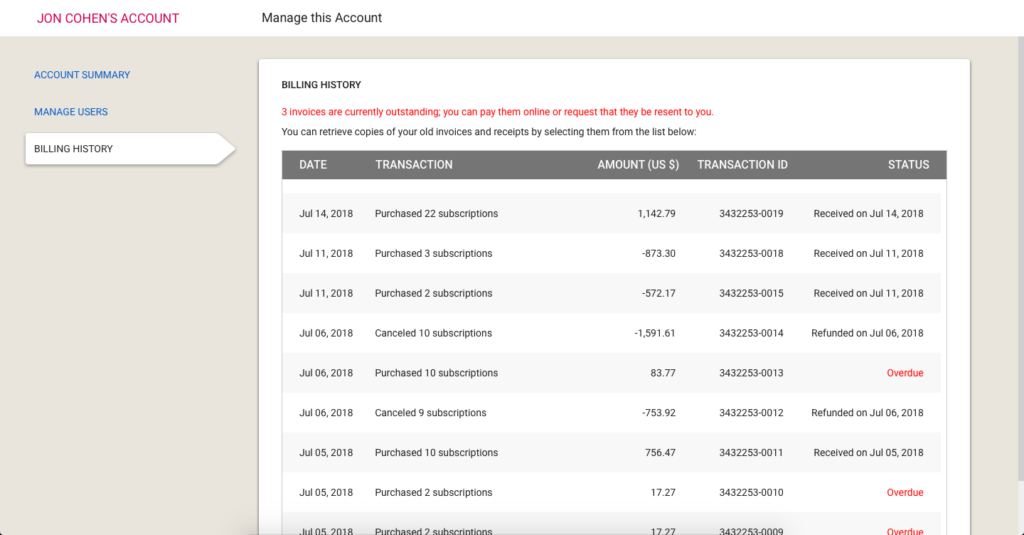Click the red outstanding invoices notice

click(497, 112)
